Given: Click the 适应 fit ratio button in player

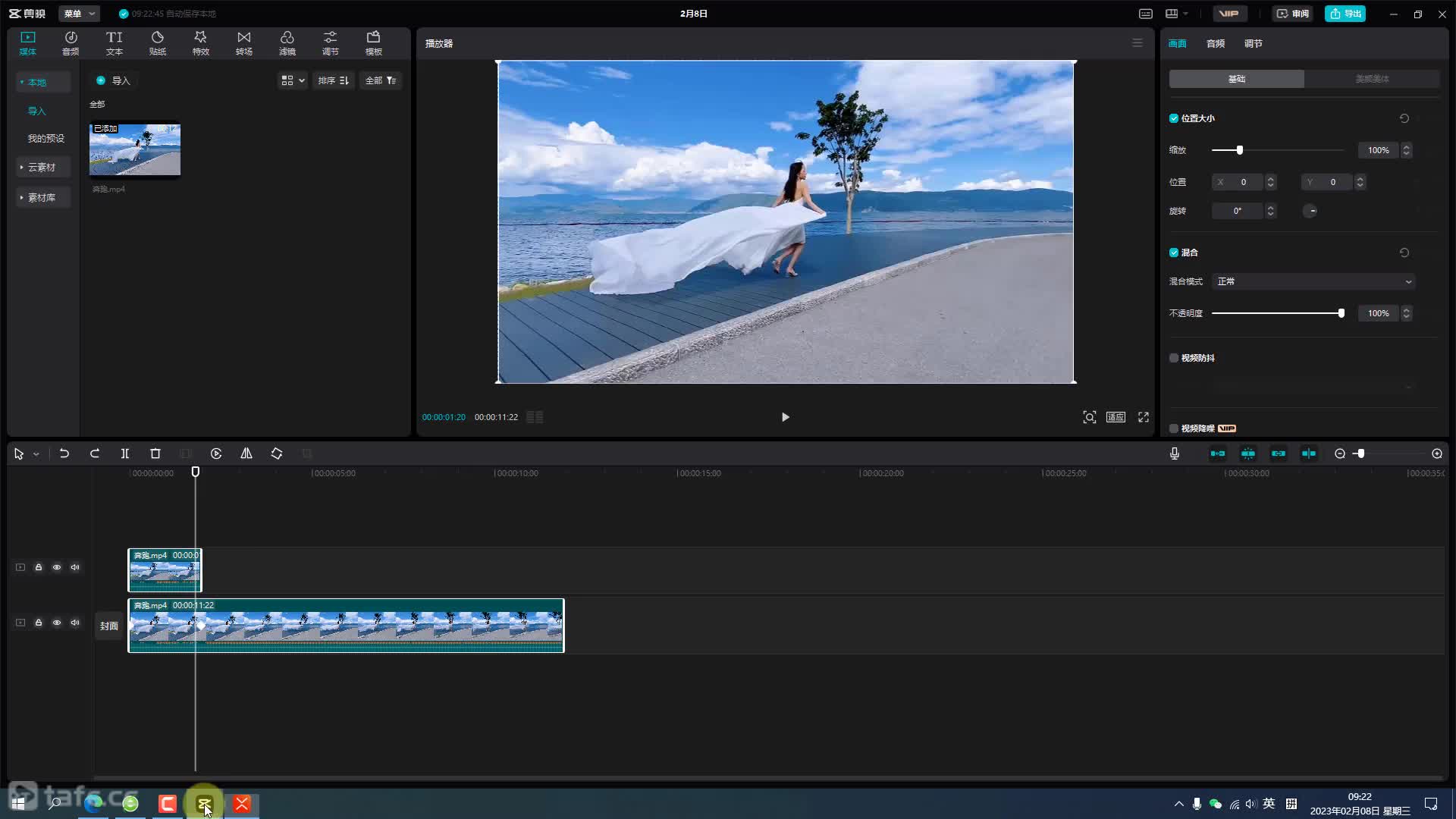Looking at the screenshot, I should pos(1116,417).
